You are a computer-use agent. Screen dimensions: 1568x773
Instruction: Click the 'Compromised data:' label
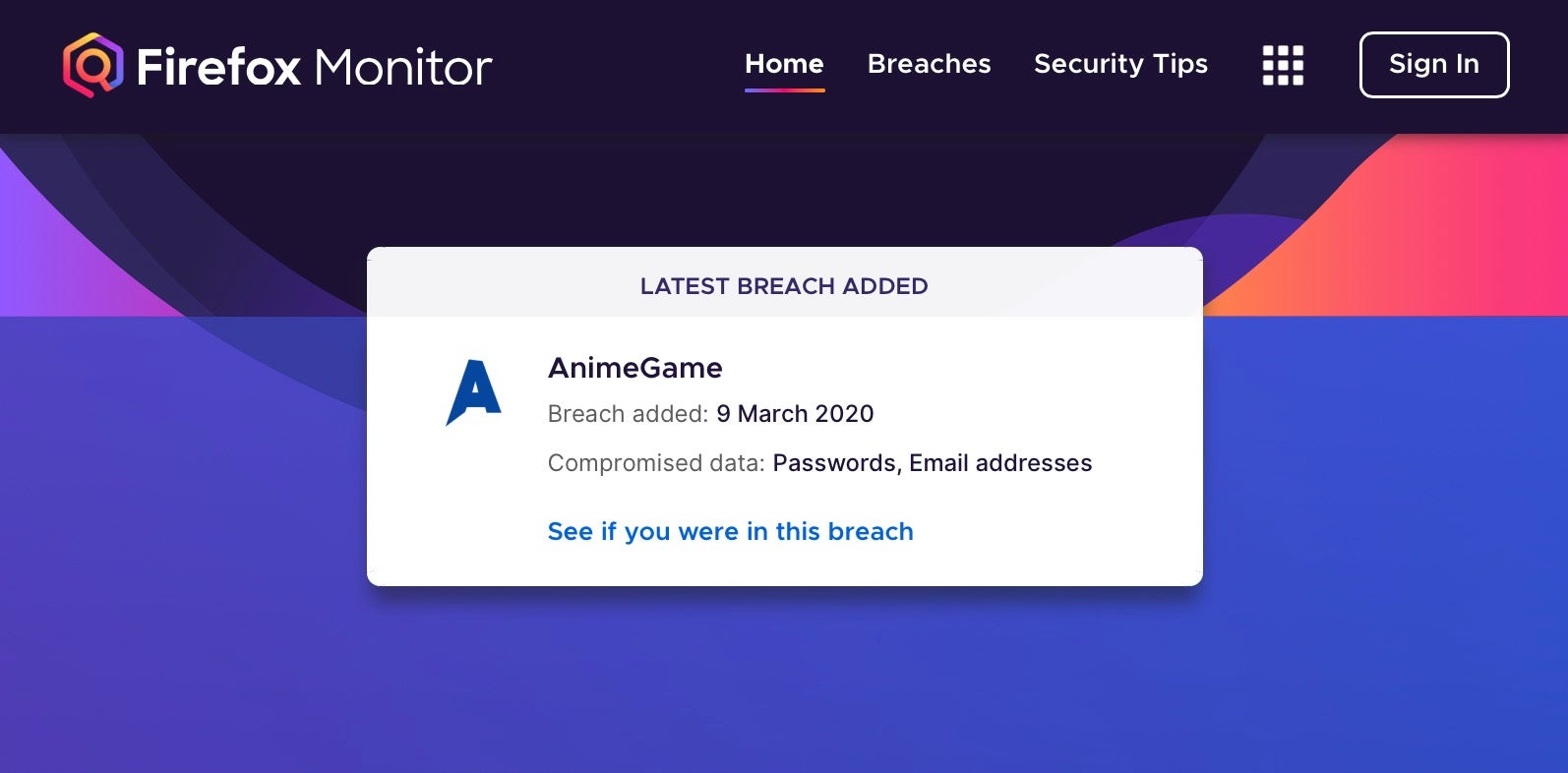(x=656, y=463)
